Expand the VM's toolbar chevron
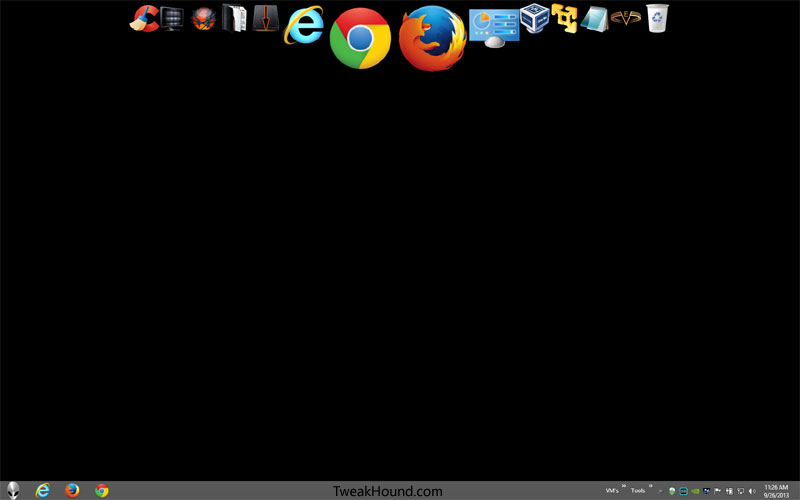The image size is (800, 500). (x=623, y=486)
